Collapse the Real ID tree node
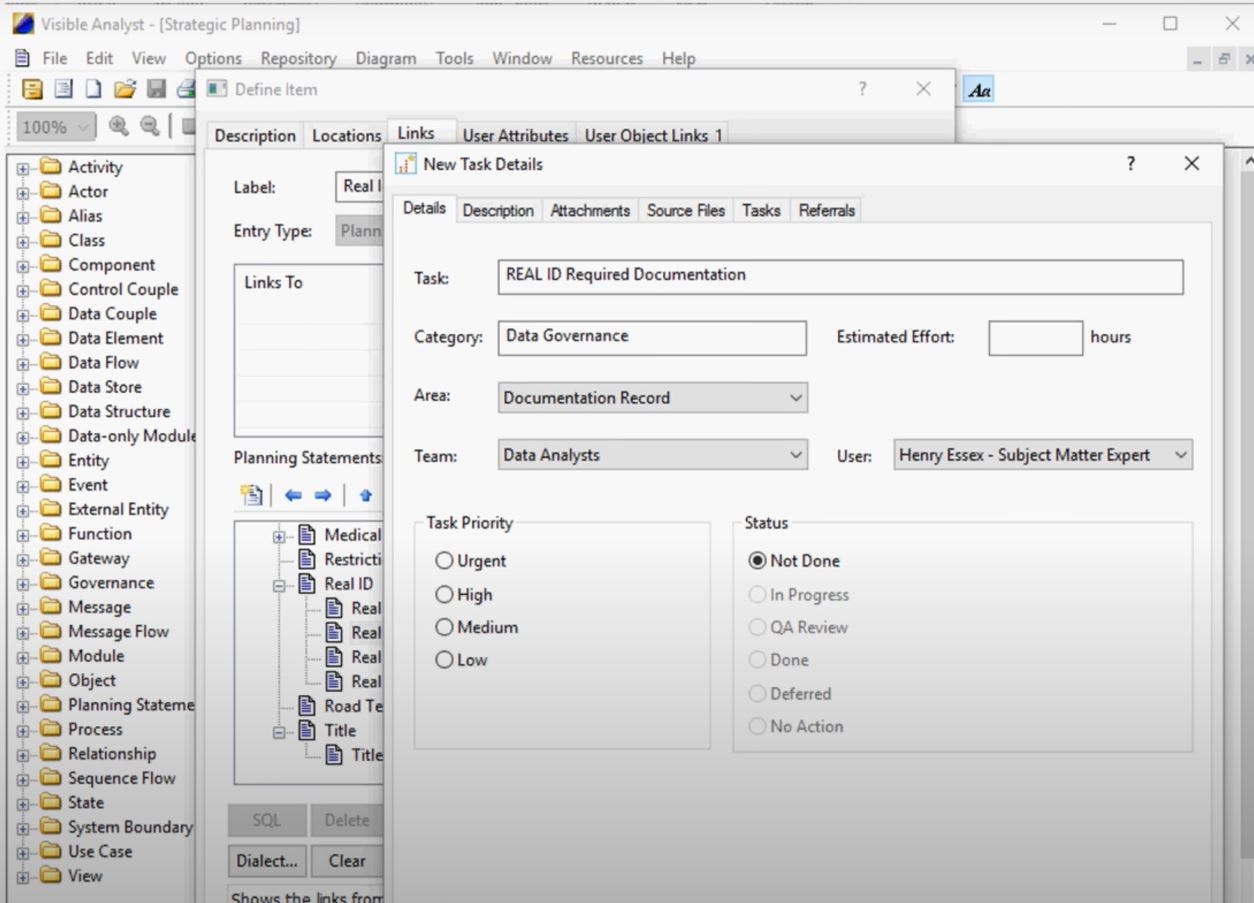Screen dimensions: 1254x903 [x=279, y=585]
